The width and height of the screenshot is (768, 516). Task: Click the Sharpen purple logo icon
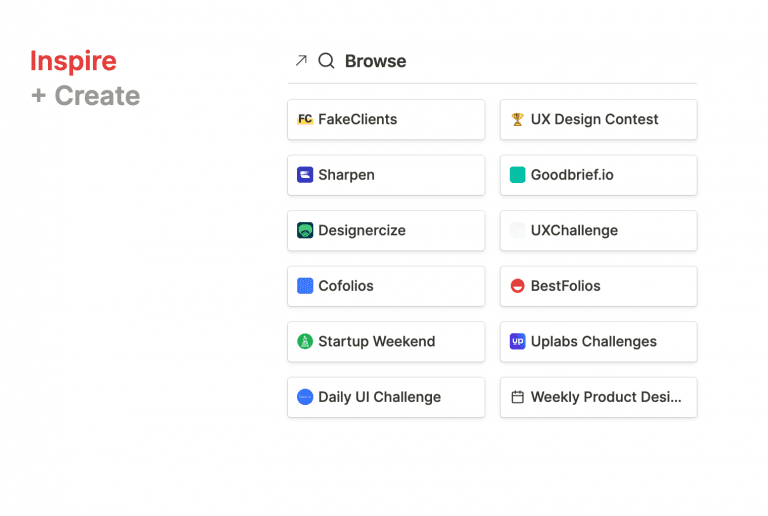305,175
